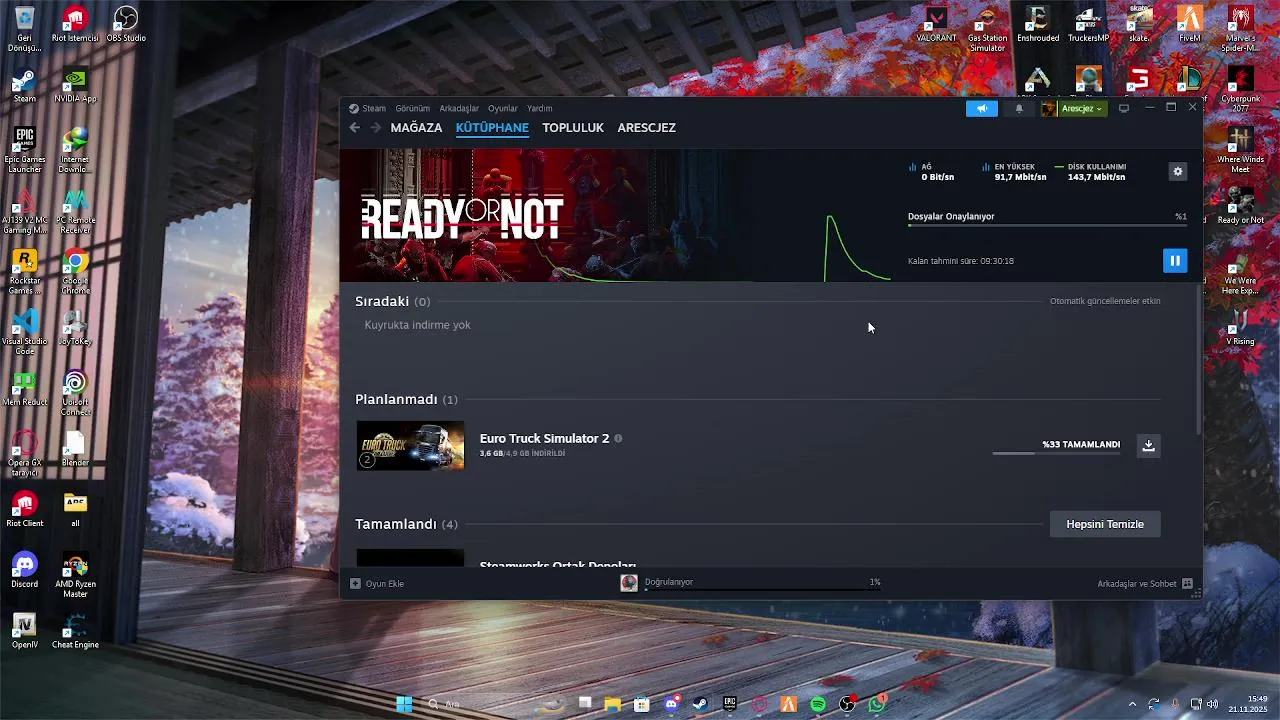Click Otomatik güncellemeler etkin text
Viewport: 1280px width, 720px height.
point(1105,301)
